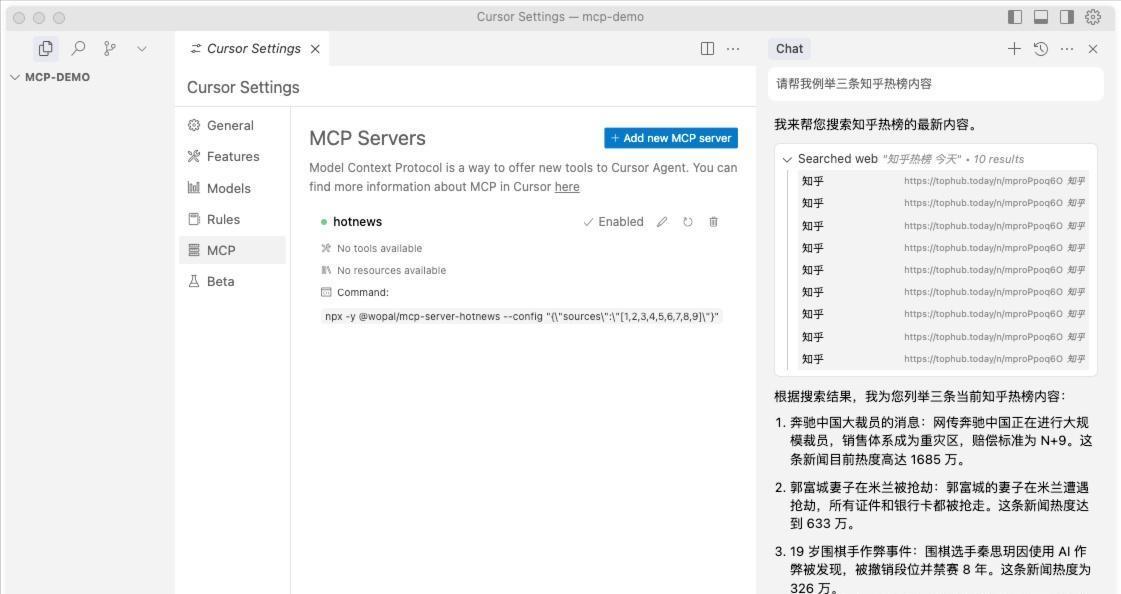Click the Command terminal icon
The height and width of the screenshot is (594, 1121).
tap(326, 292)
